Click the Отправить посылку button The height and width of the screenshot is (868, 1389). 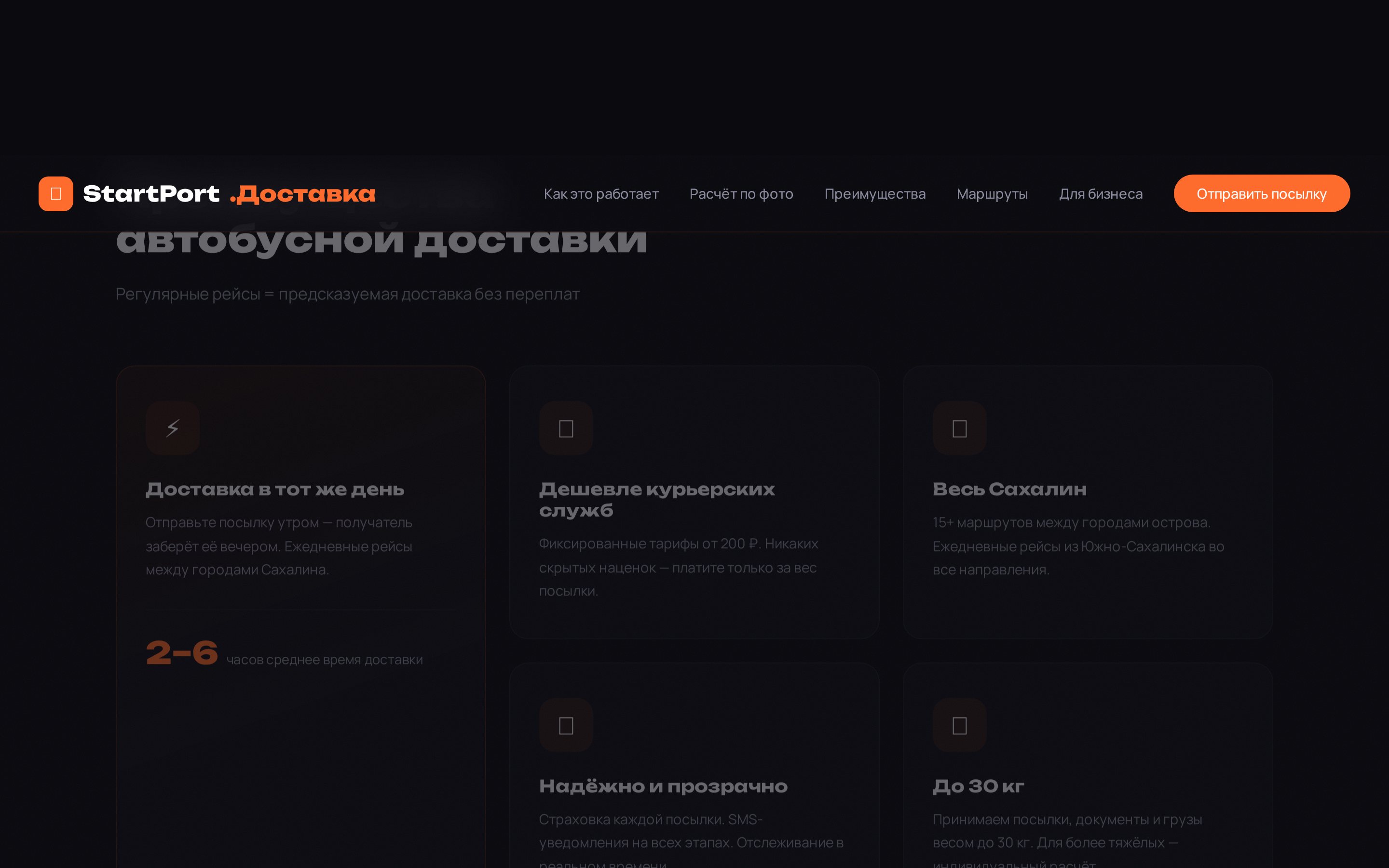tap(1262, 193)
